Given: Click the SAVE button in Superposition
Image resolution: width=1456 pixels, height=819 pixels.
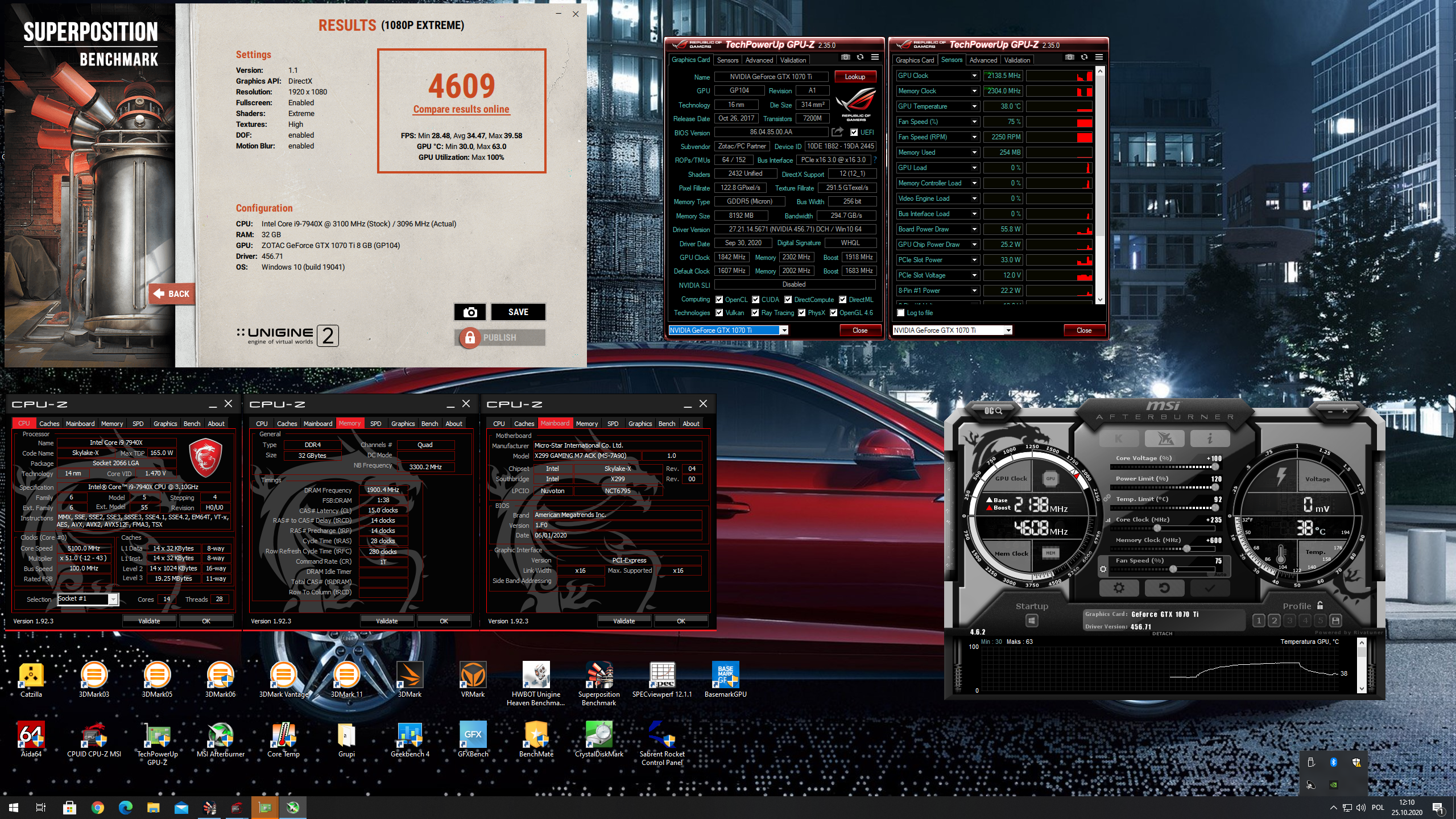Looking at the screenshot, I should coord(518,312).
